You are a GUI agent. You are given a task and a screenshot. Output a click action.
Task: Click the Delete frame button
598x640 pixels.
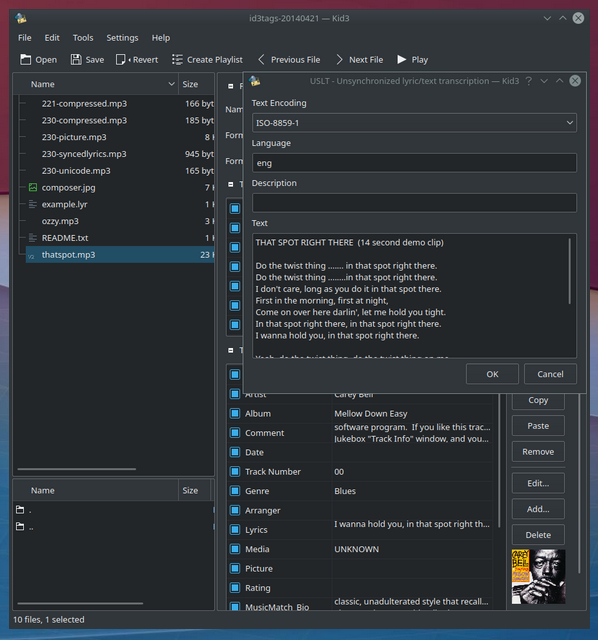[538, 535]
